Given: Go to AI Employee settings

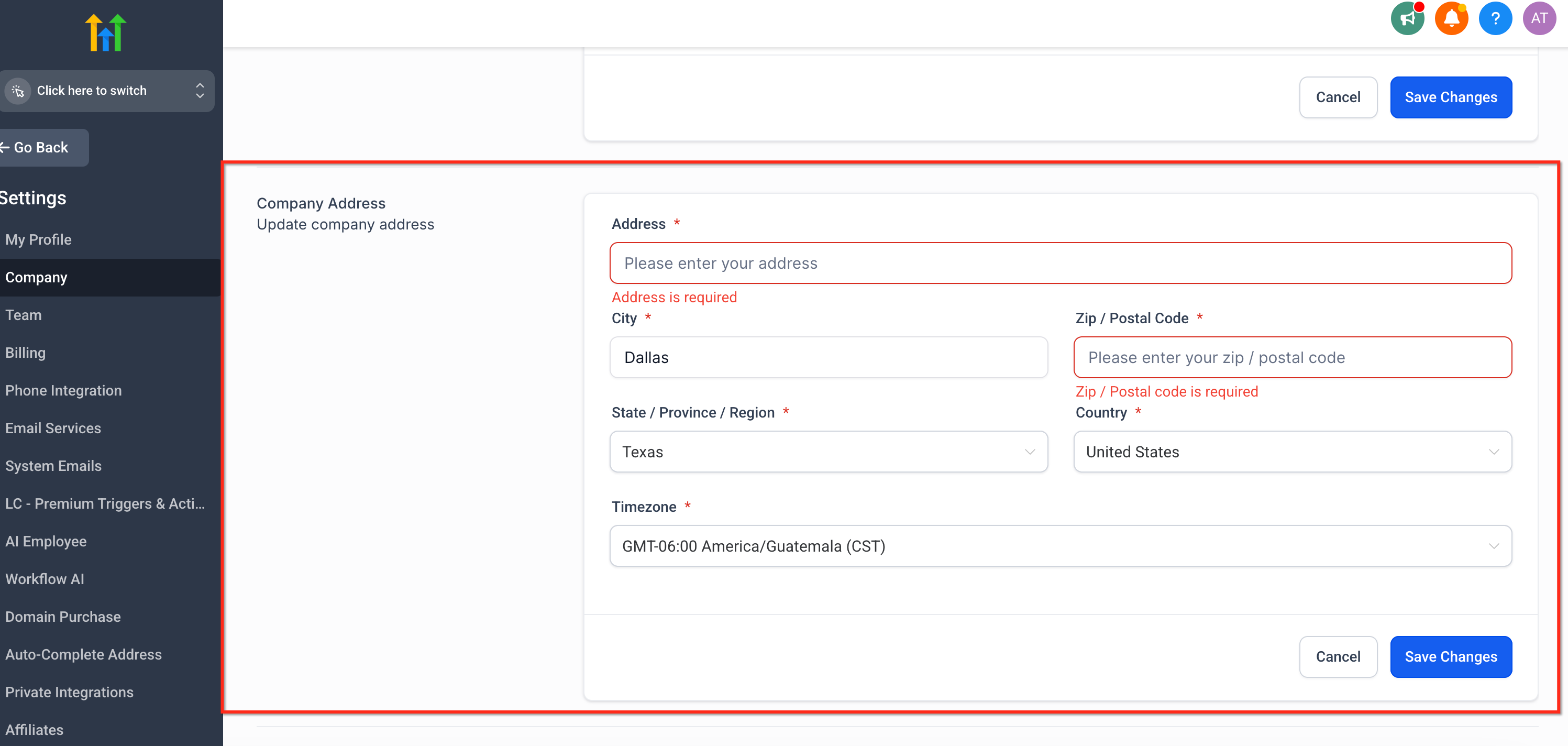Looking at the screenshot, I should tap(46, 541).
